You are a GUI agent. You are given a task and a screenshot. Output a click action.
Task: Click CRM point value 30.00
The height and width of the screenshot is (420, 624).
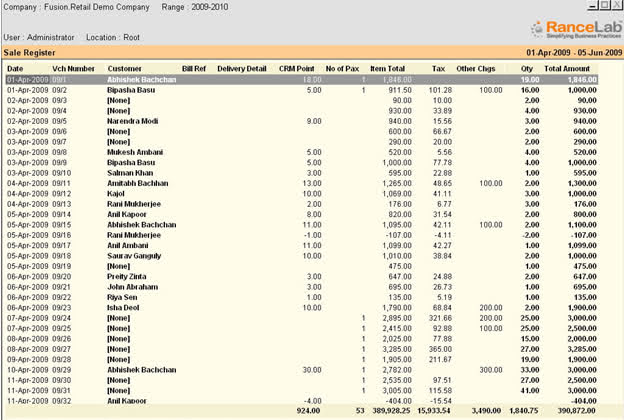tap(312, 369)
